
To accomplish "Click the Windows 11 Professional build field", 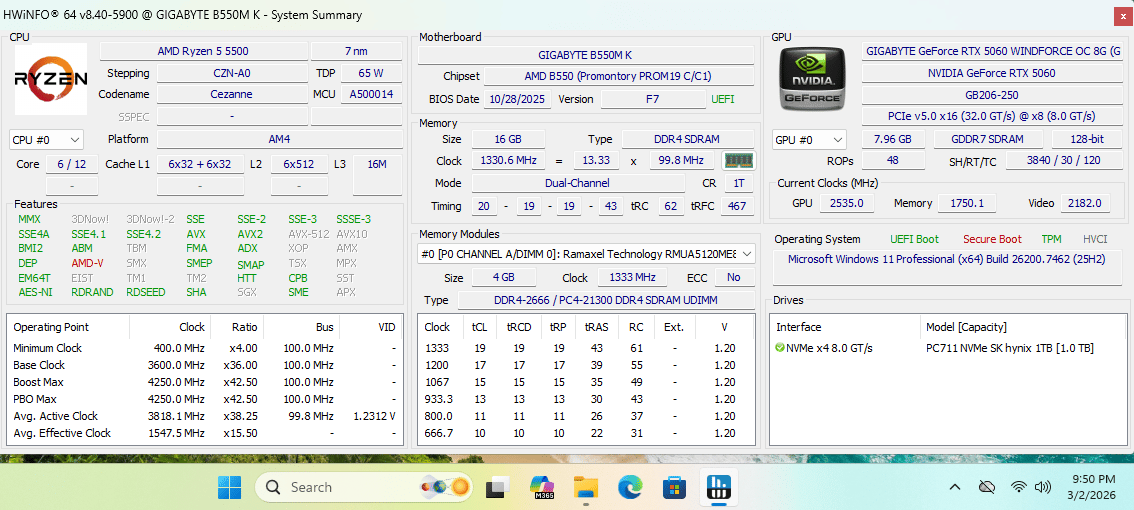I will [x=948, y=267].
